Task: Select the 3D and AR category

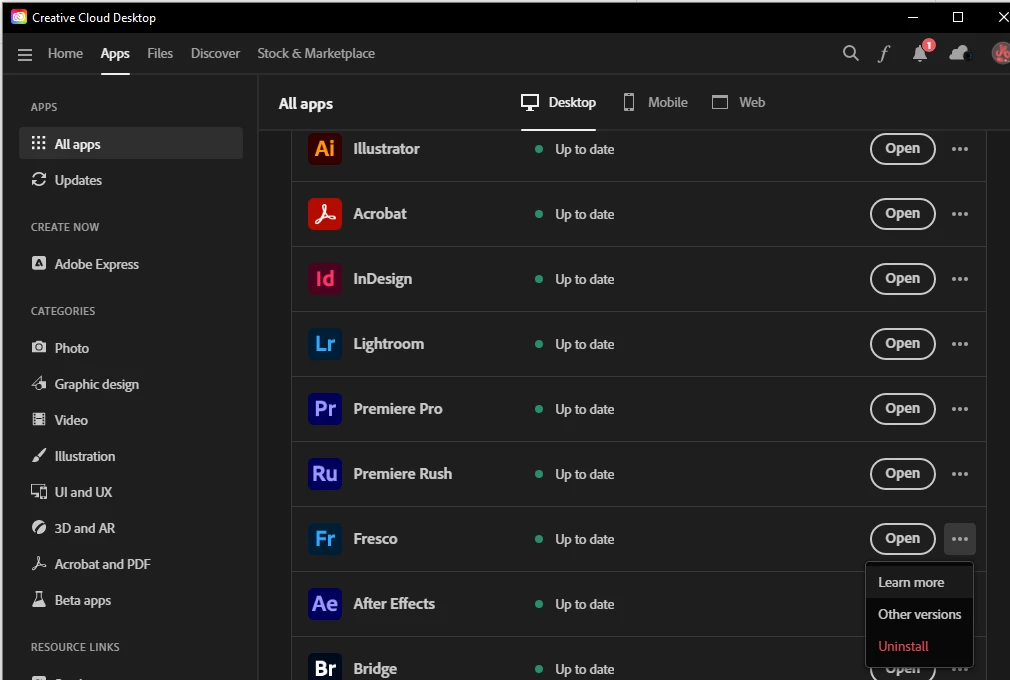Action: coord(73,528)
